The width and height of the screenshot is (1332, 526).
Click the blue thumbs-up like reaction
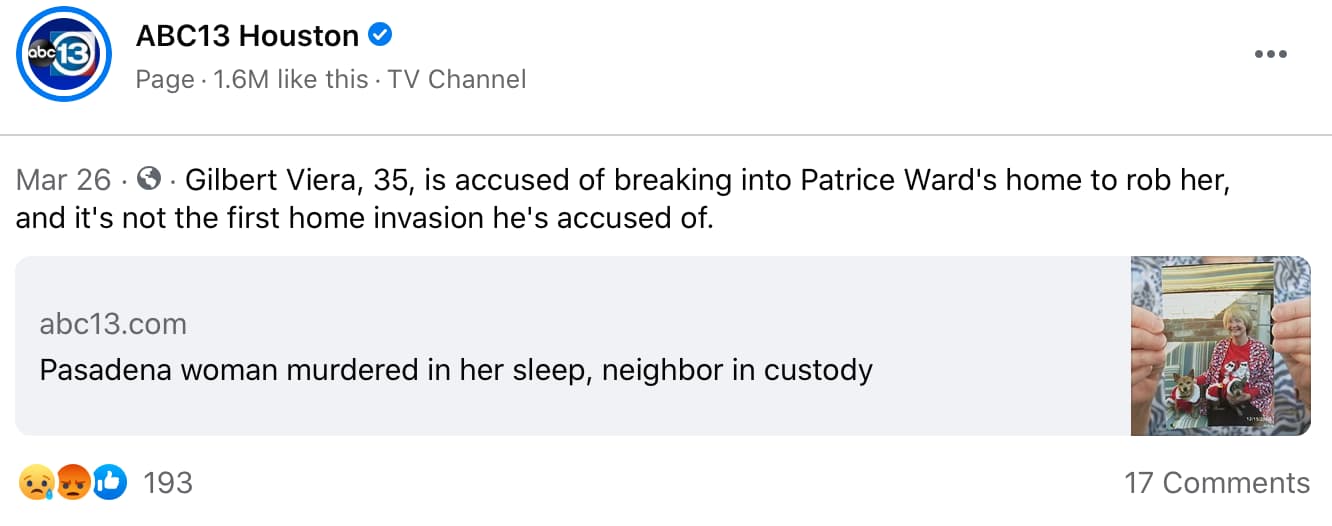(x=108, y=484)
